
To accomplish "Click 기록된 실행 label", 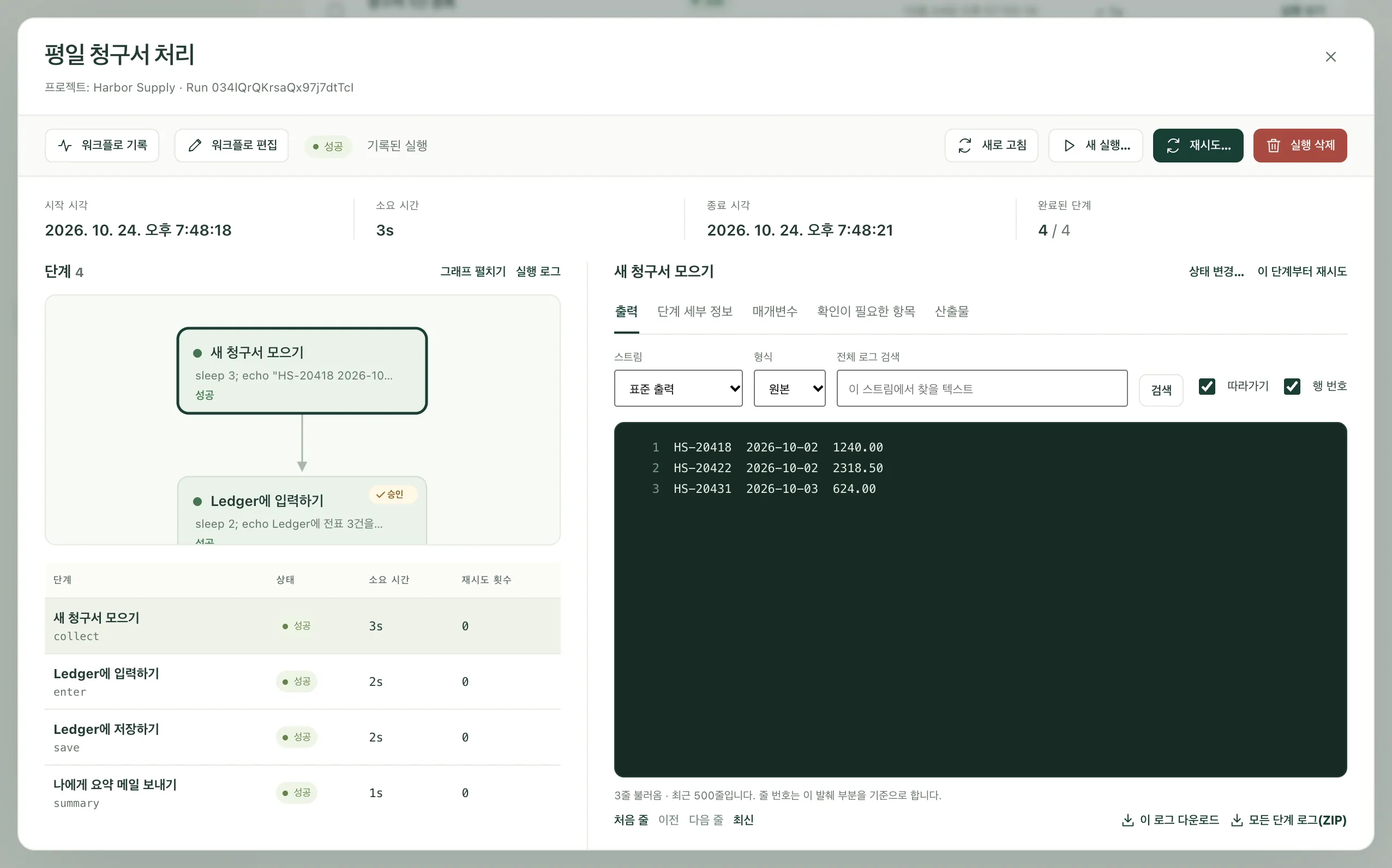I will click(397, 145).
